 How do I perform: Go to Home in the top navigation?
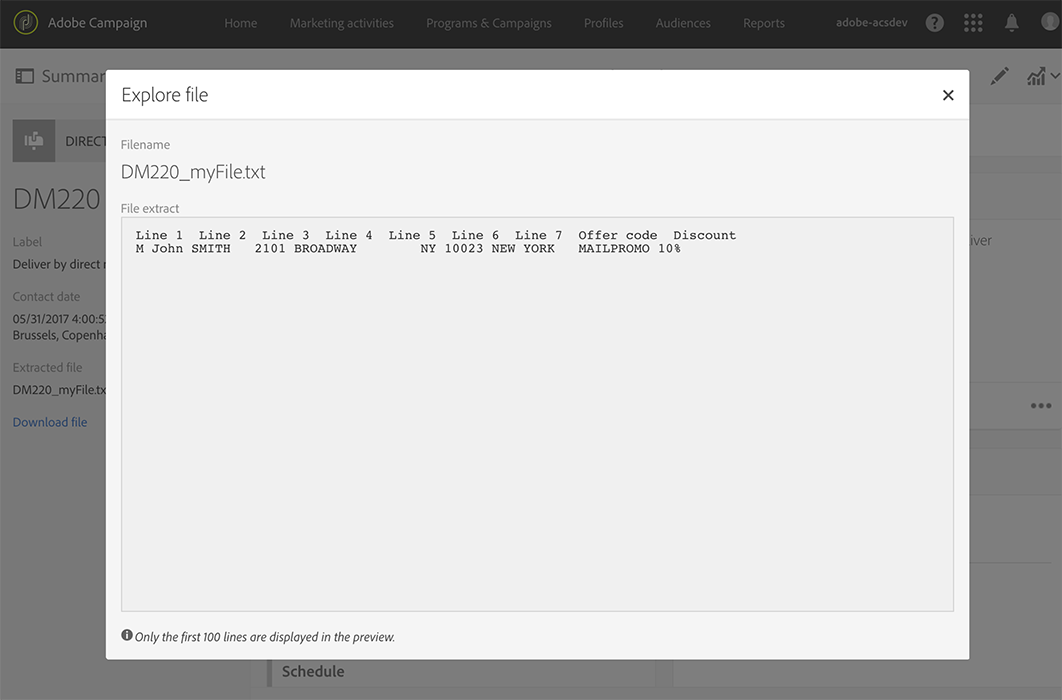tap(240, 23)
